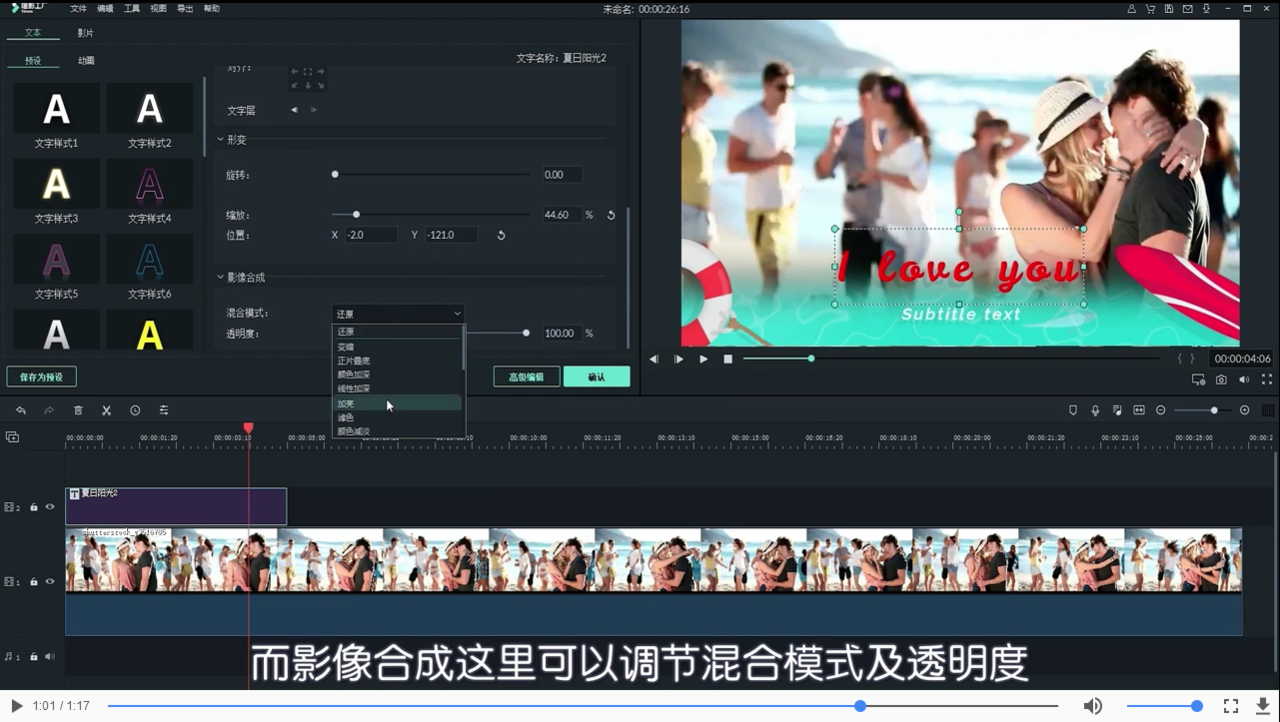Click the timeline zoom slider
This screenshot has height=722, width=1280.
[1213, 410]
